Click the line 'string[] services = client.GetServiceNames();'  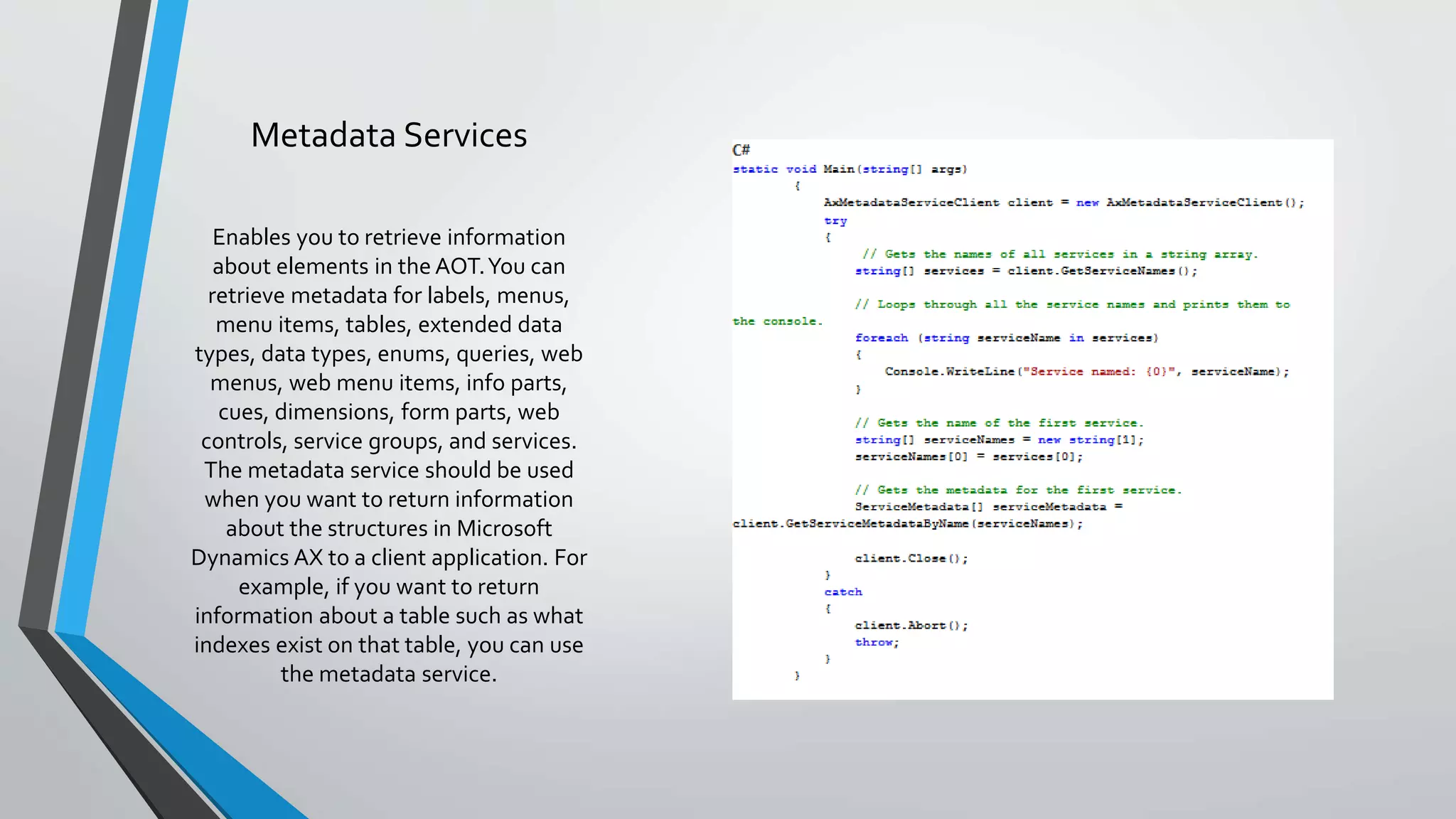pyautogui.click(x=1026, y=271)
